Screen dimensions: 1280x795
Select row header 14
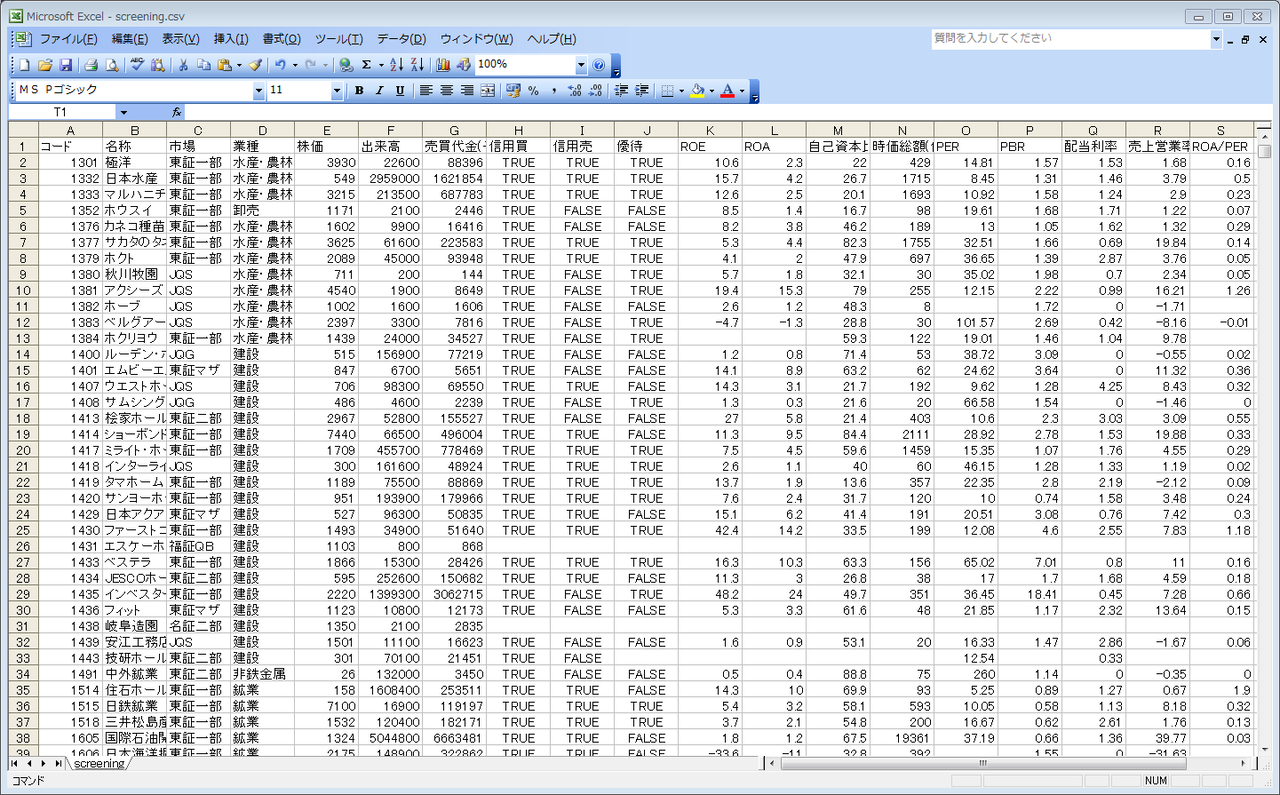pyautogui.click(x=22, y=354)
